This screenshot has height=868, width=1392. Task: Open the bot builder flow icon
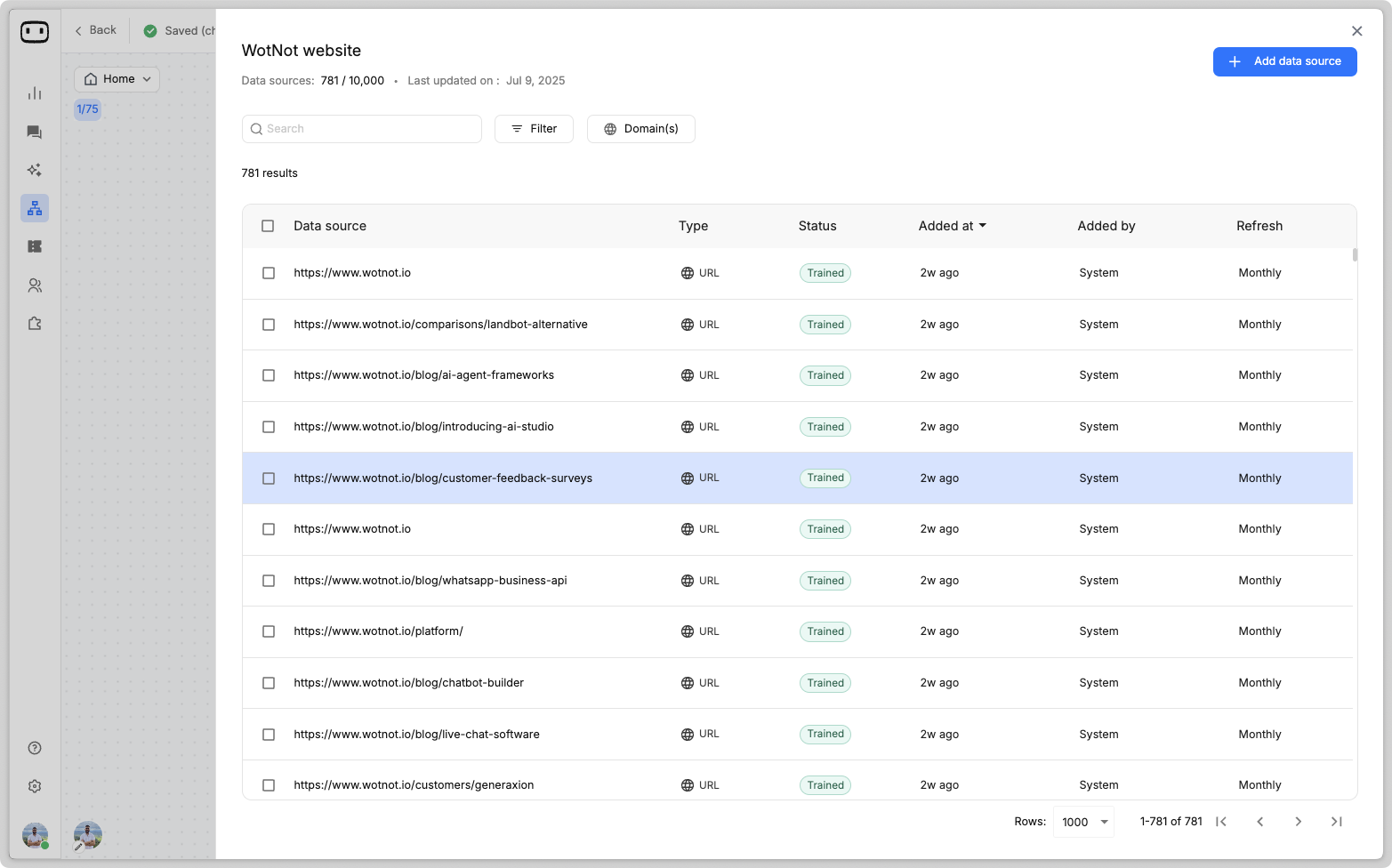[35, 208]
